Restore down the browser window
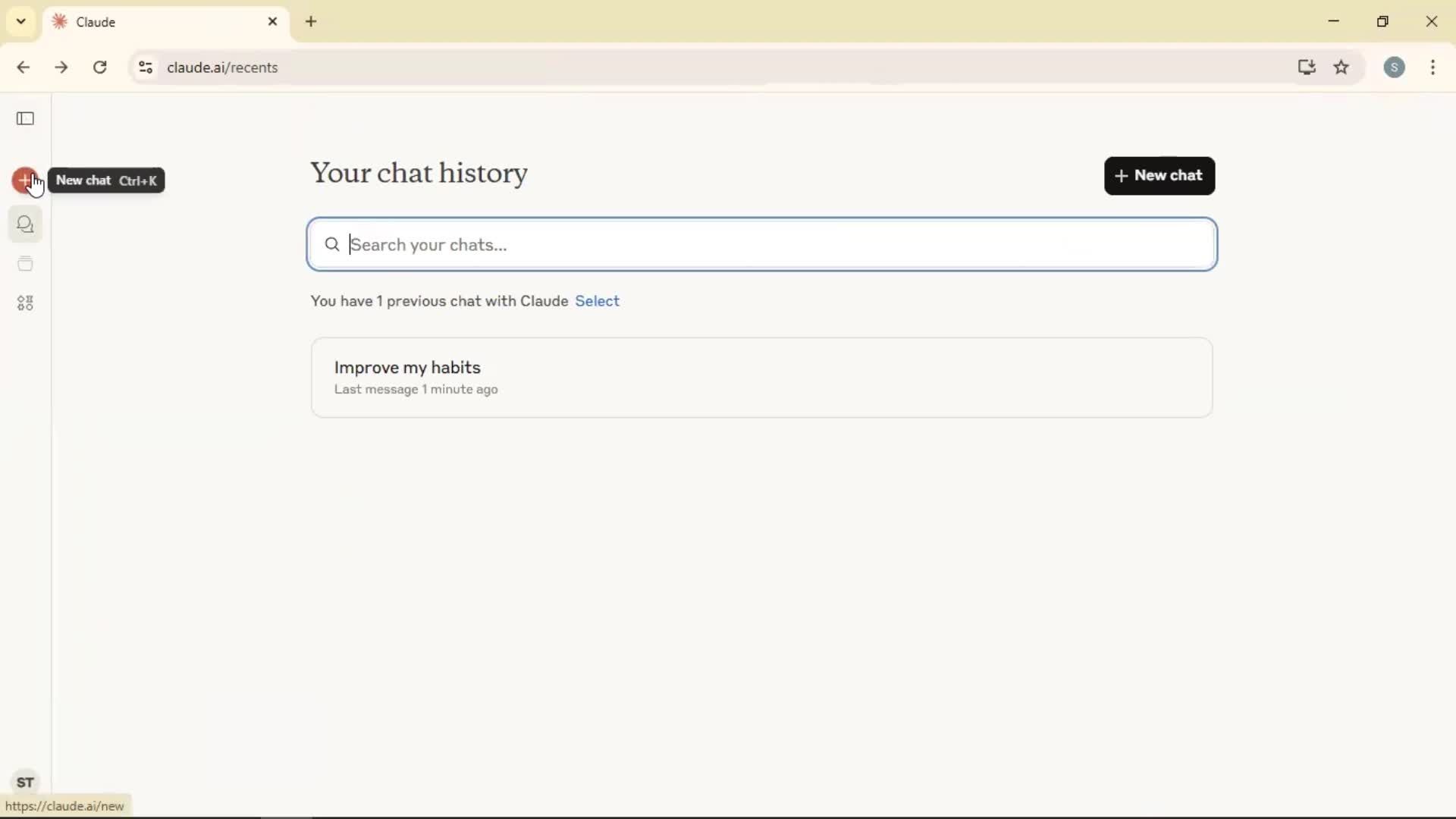This screenshot has height=819, width=1456. (1382, 21)
